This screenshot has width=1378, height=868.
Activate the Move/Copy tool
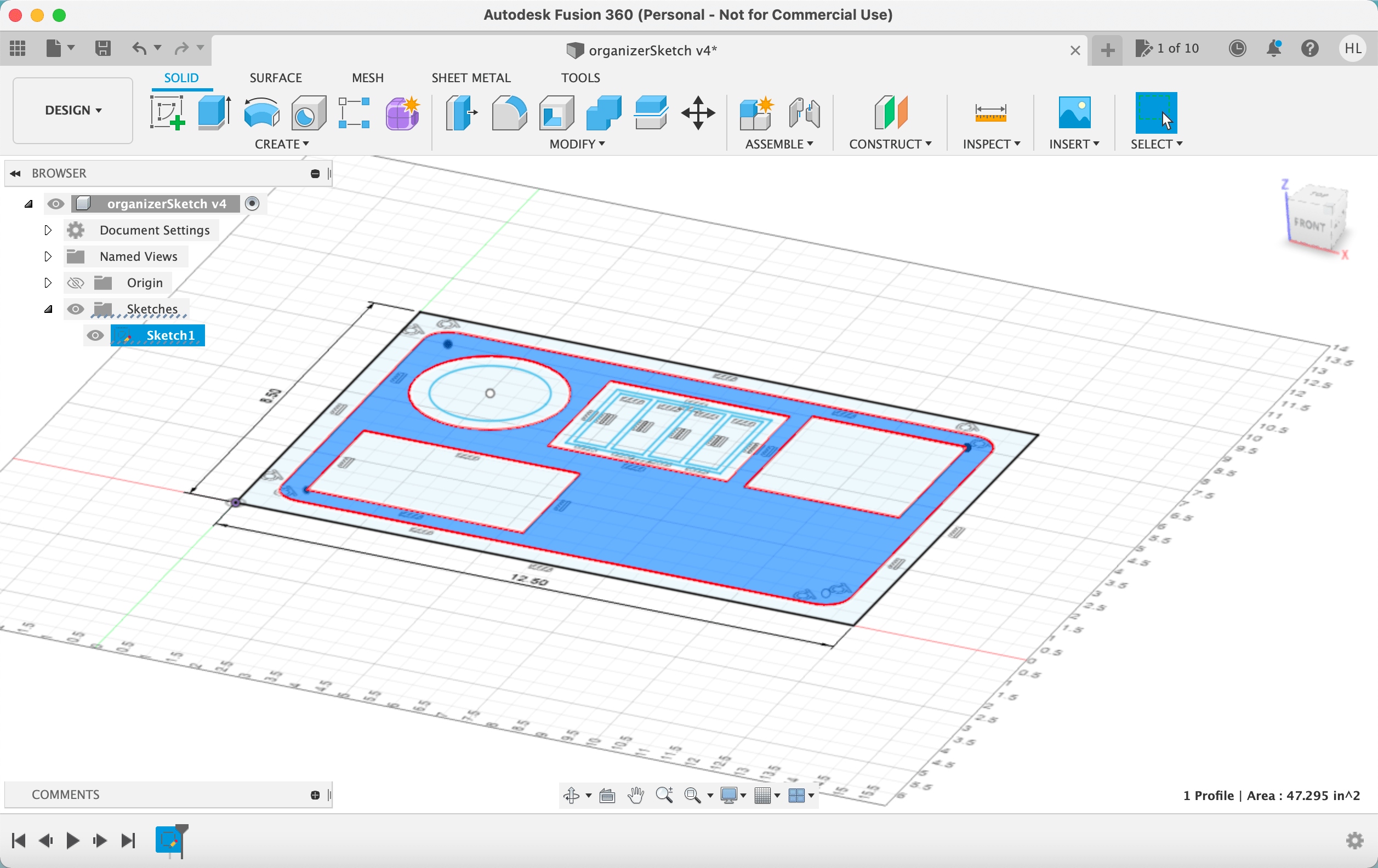tap(698, 112)
